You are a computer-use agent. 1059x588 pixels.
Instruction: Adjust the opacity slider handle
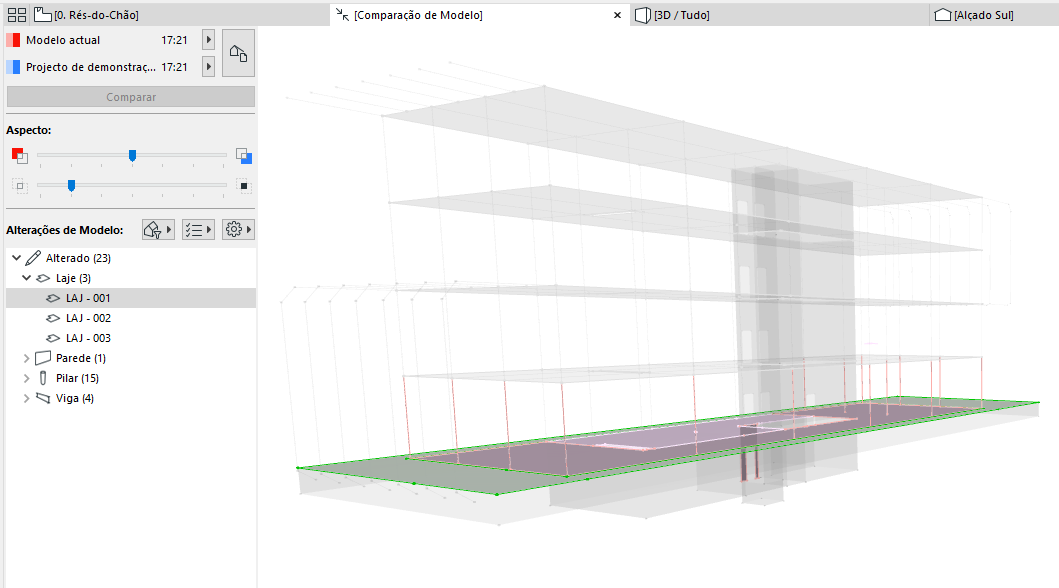71,186
